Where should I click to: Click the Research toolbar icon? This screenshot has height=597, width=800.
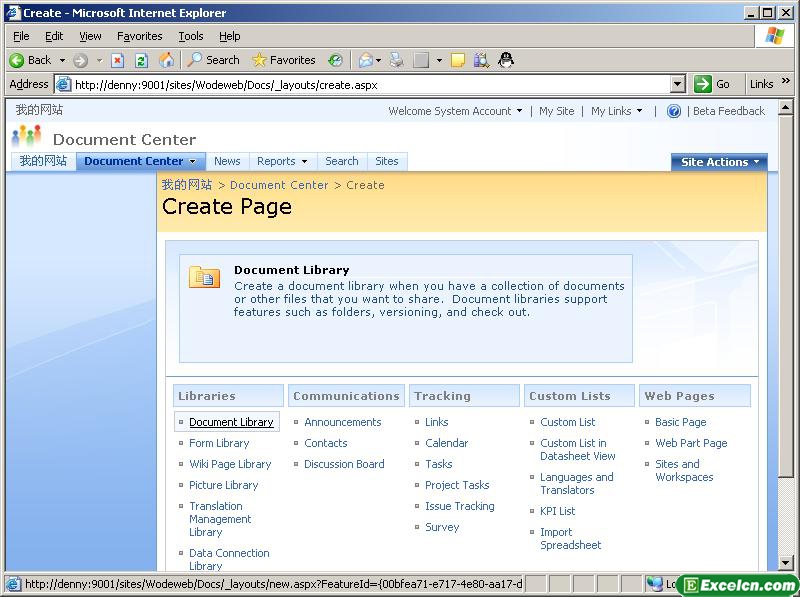[x=481, y=60]
